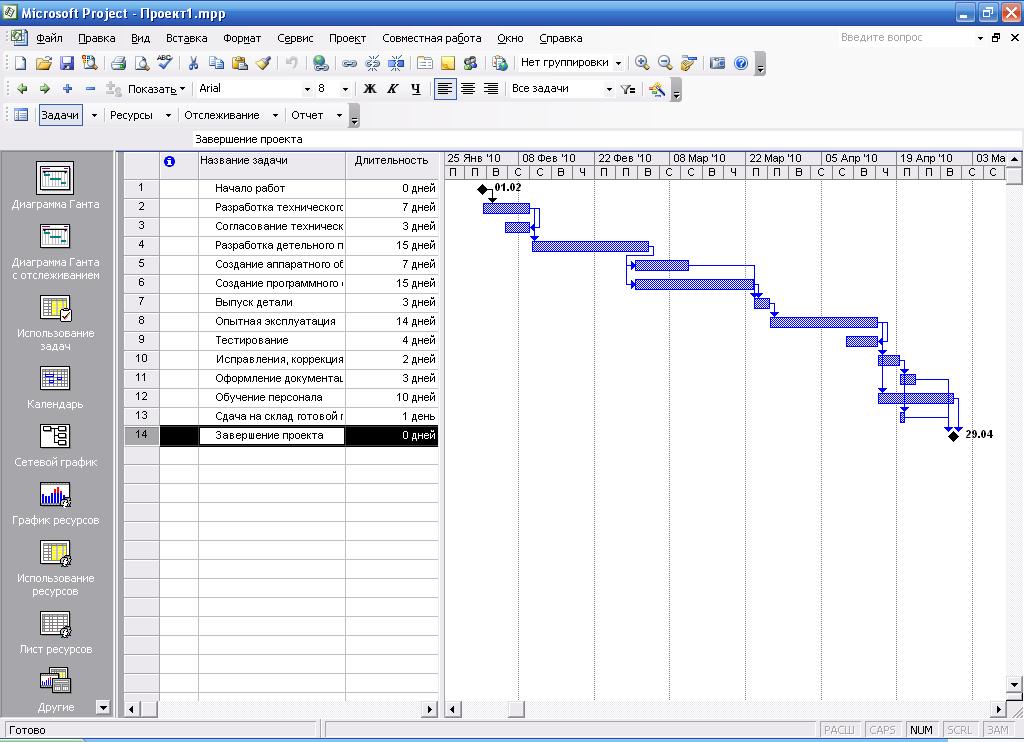This screenshot has height=742, width=1024.
Task: Click the Название задачи column header
Action: (272, 165)
